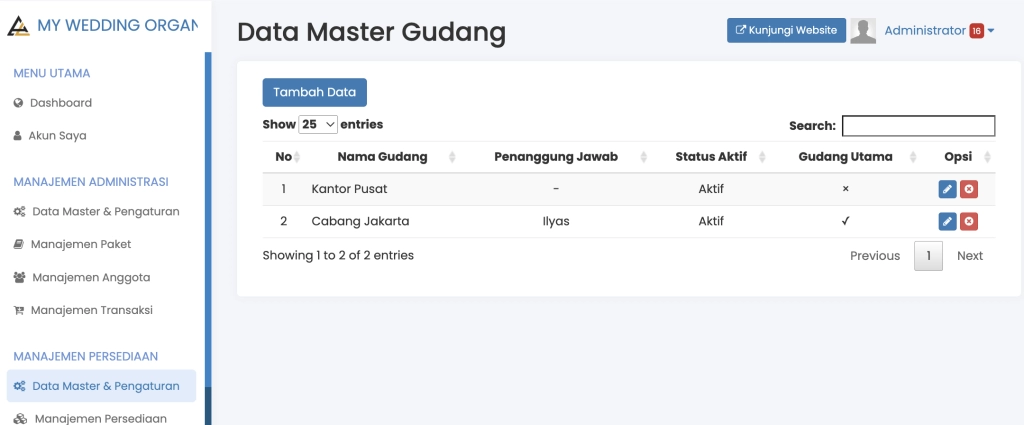Sort table by Gudang Utama column
Image resolution: width=1024 pixels, height=425 pixels.
tap(845, 157)
